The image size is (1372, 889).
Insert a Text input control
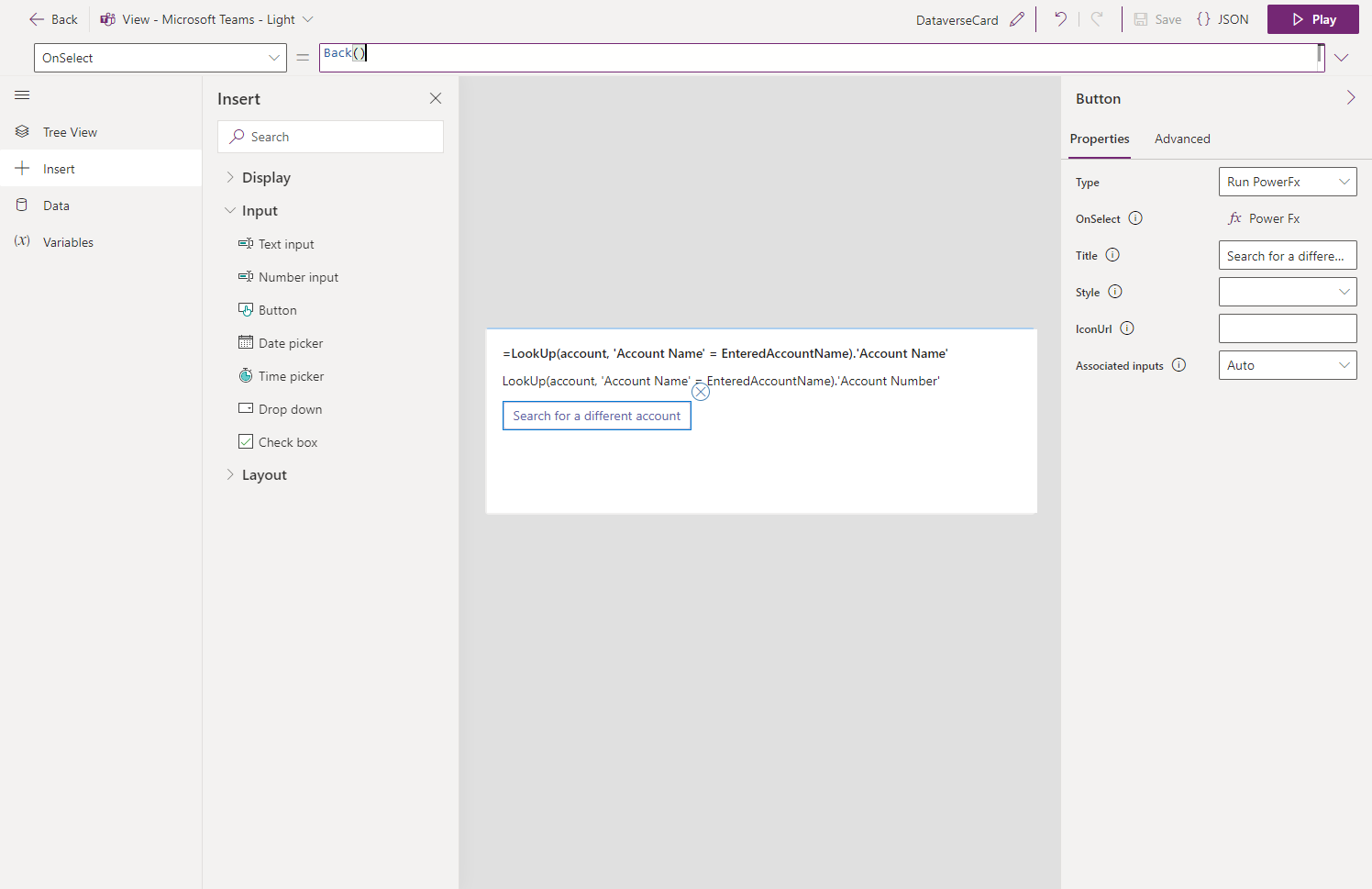click(x=276, y=244)
